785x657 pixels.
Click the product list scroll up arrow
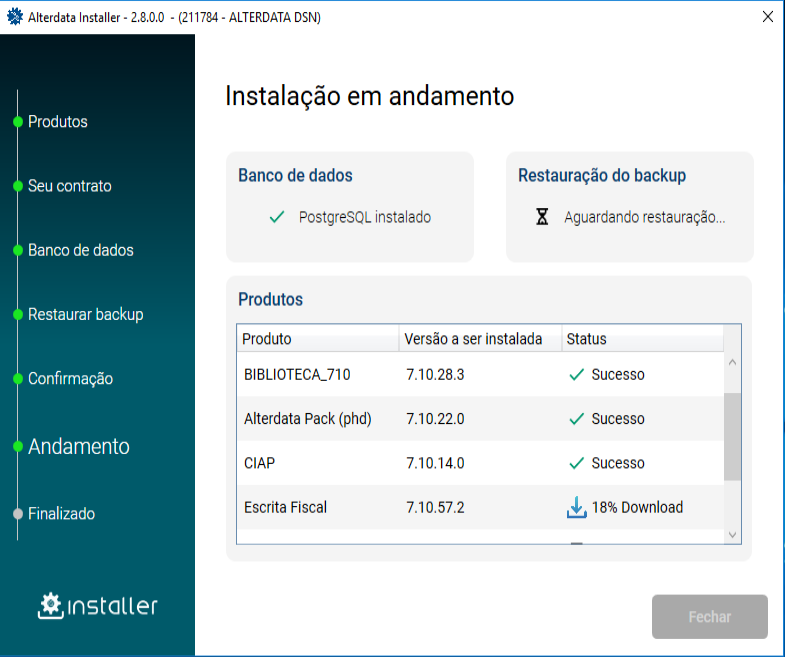[732, 362]
